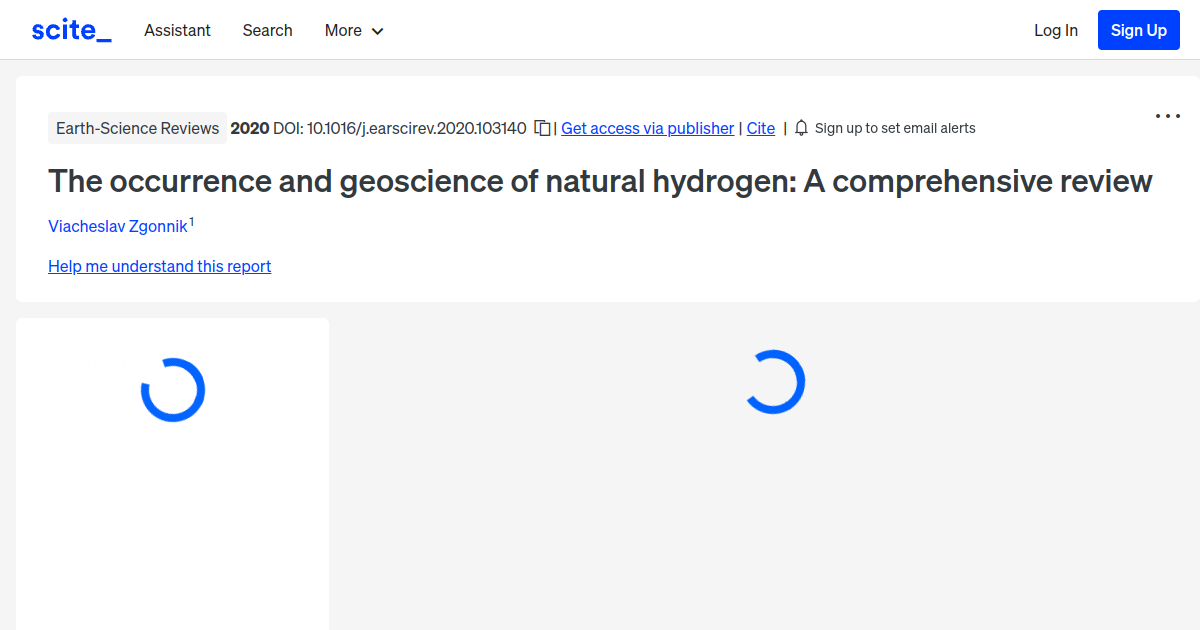Click Sign up to set email alerts

pyautogui.click(x=894, y=128)
